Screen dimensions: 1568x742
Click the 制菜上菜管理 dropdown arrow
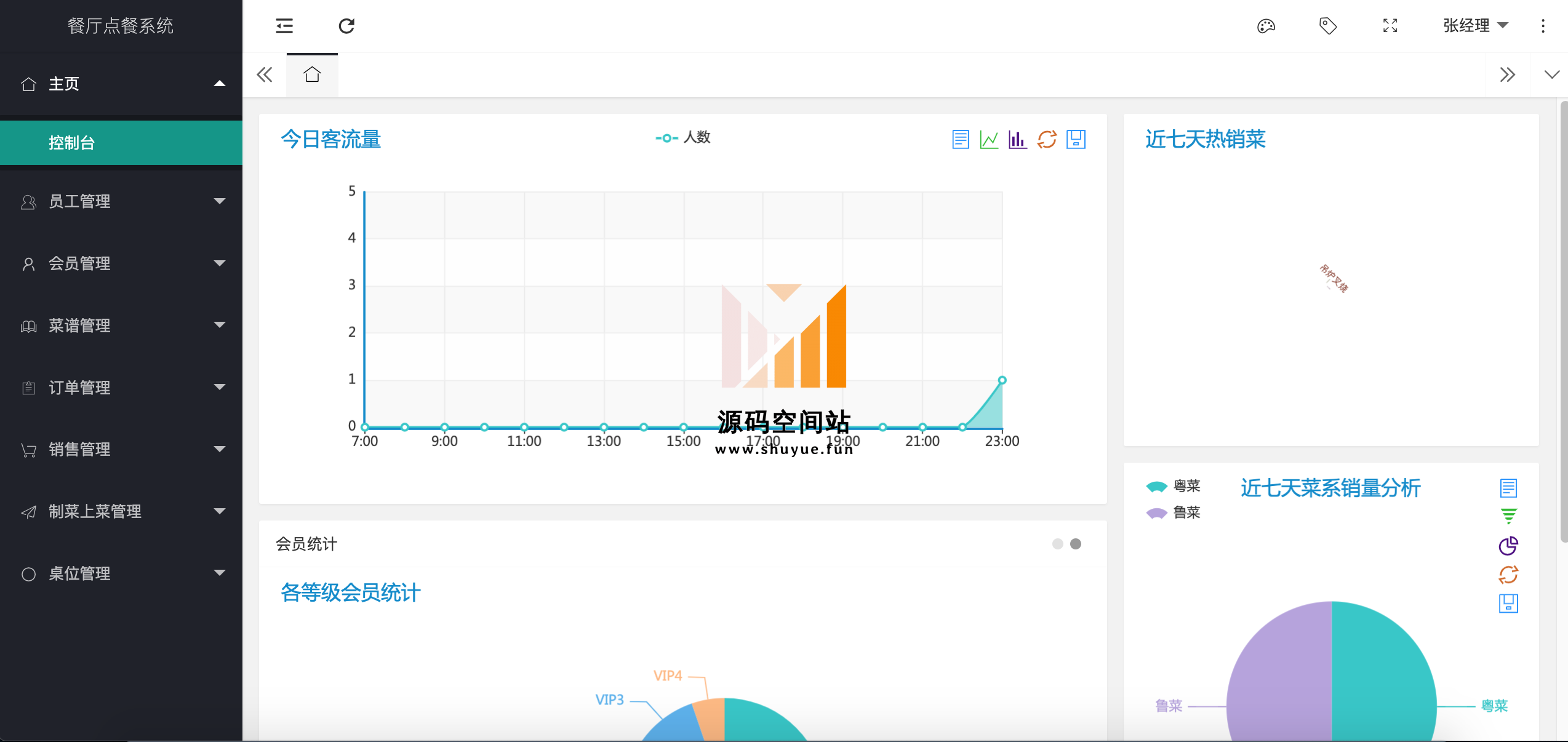tap(219, 511)
